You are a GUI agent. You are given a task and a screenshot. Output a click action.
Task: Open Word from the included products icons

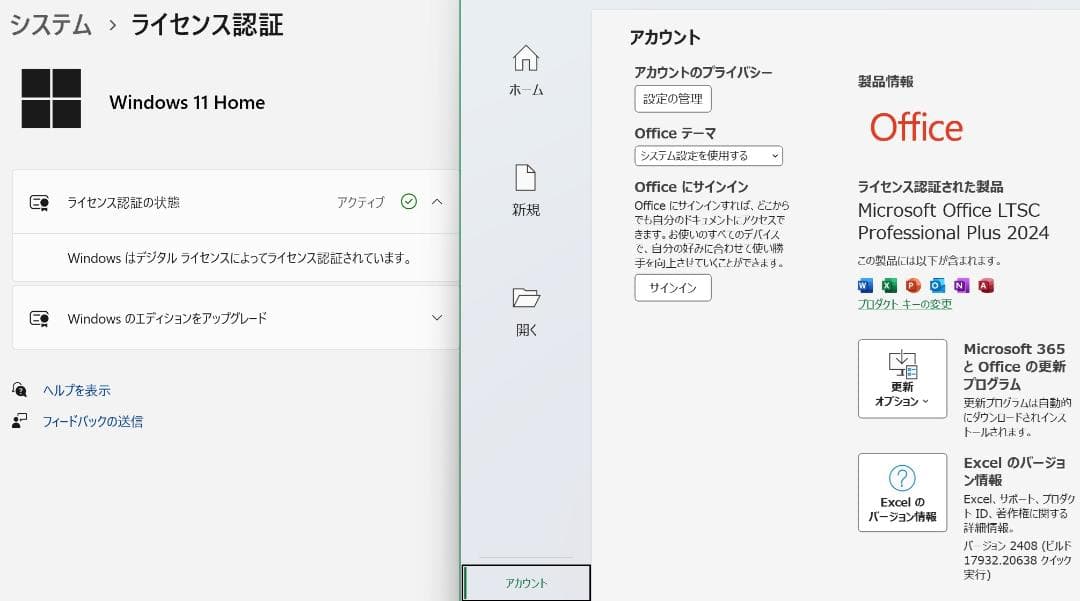(864, 286)
